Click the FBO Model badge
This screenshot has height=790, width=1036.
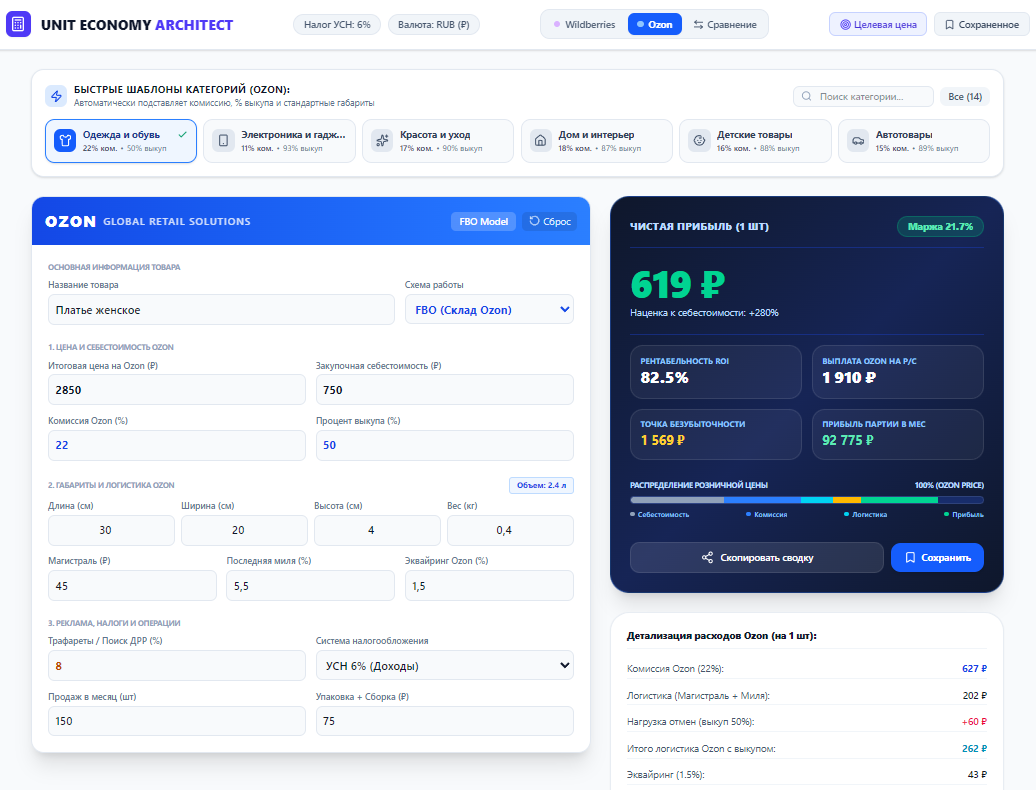click(484, 221)
